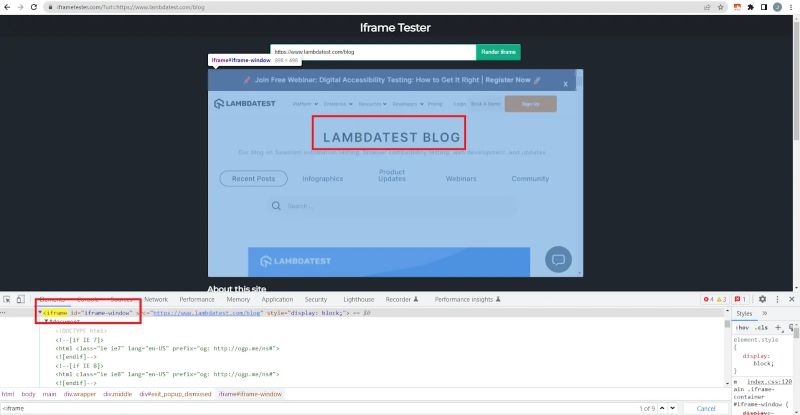The width and height of the screenshot is (800, 415).
Task: Bookmark this page with the star icon
Action: (x=720, y=7)
